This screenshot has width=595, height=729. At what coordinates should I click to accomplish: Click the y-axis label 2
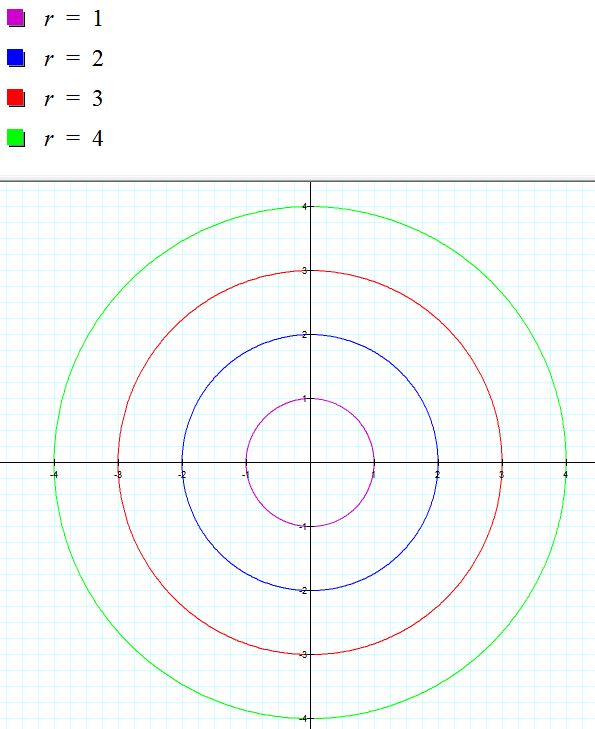[x=304, y=335]
